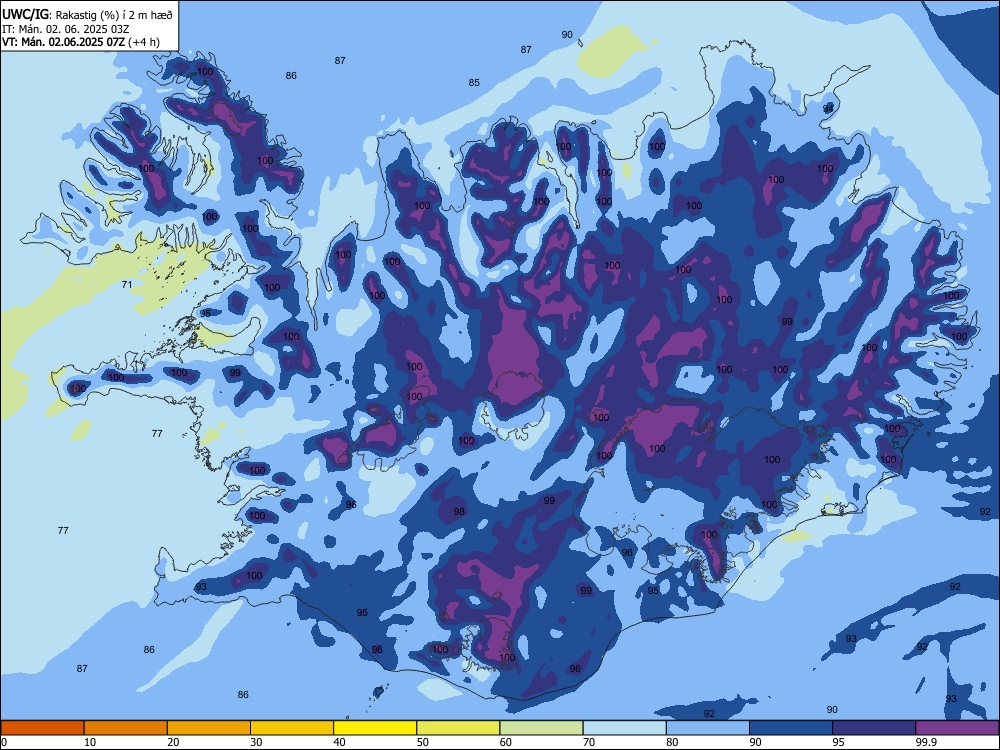The image size is (1000, 750).
Task: Choose the 70–80 pale blue legend swatch
Action: tap(624, 728)
